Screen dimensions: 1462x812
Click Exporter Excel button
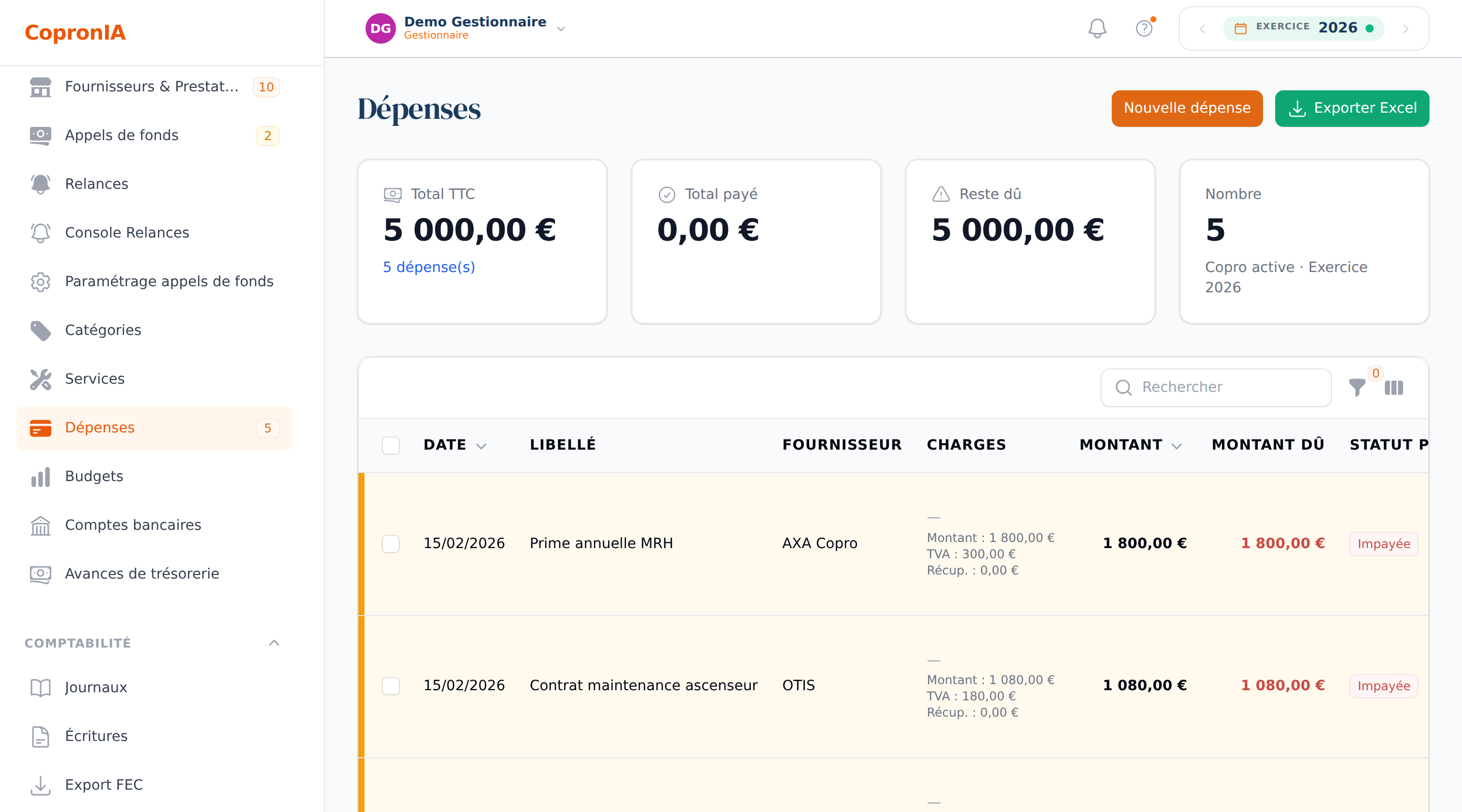pos(1352,109)
